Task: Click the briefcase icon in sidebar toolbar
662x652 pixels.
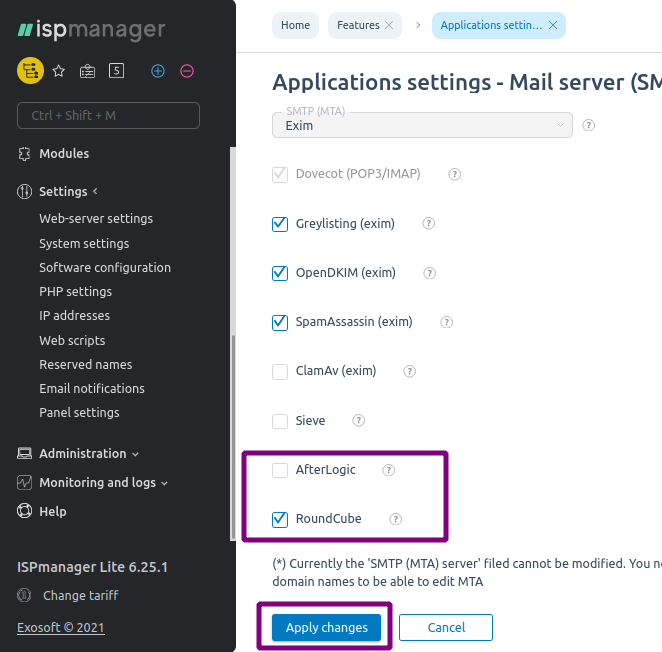Action: (87, 71)
